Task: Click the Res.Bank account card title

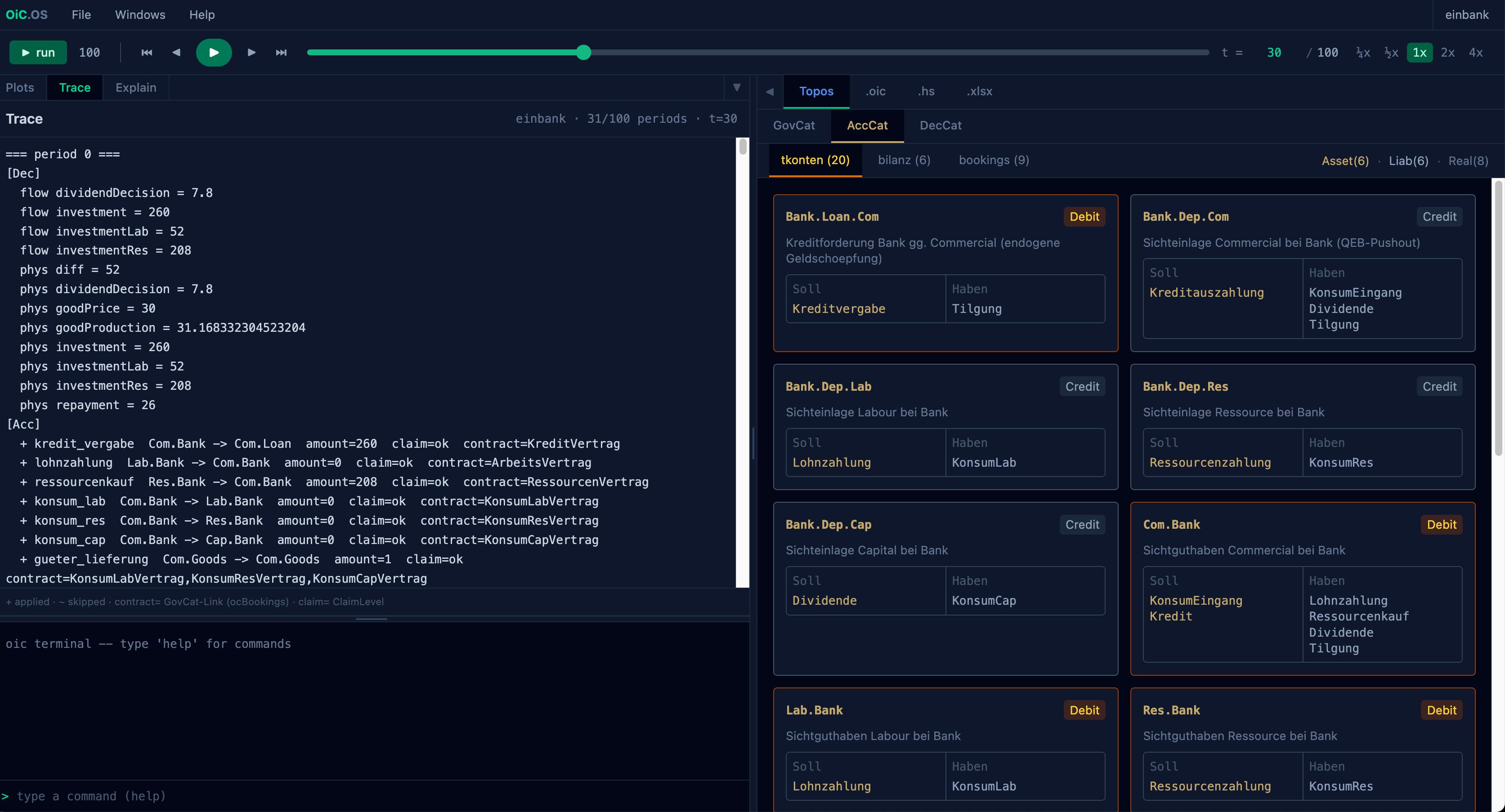Action: point(1171,710)
